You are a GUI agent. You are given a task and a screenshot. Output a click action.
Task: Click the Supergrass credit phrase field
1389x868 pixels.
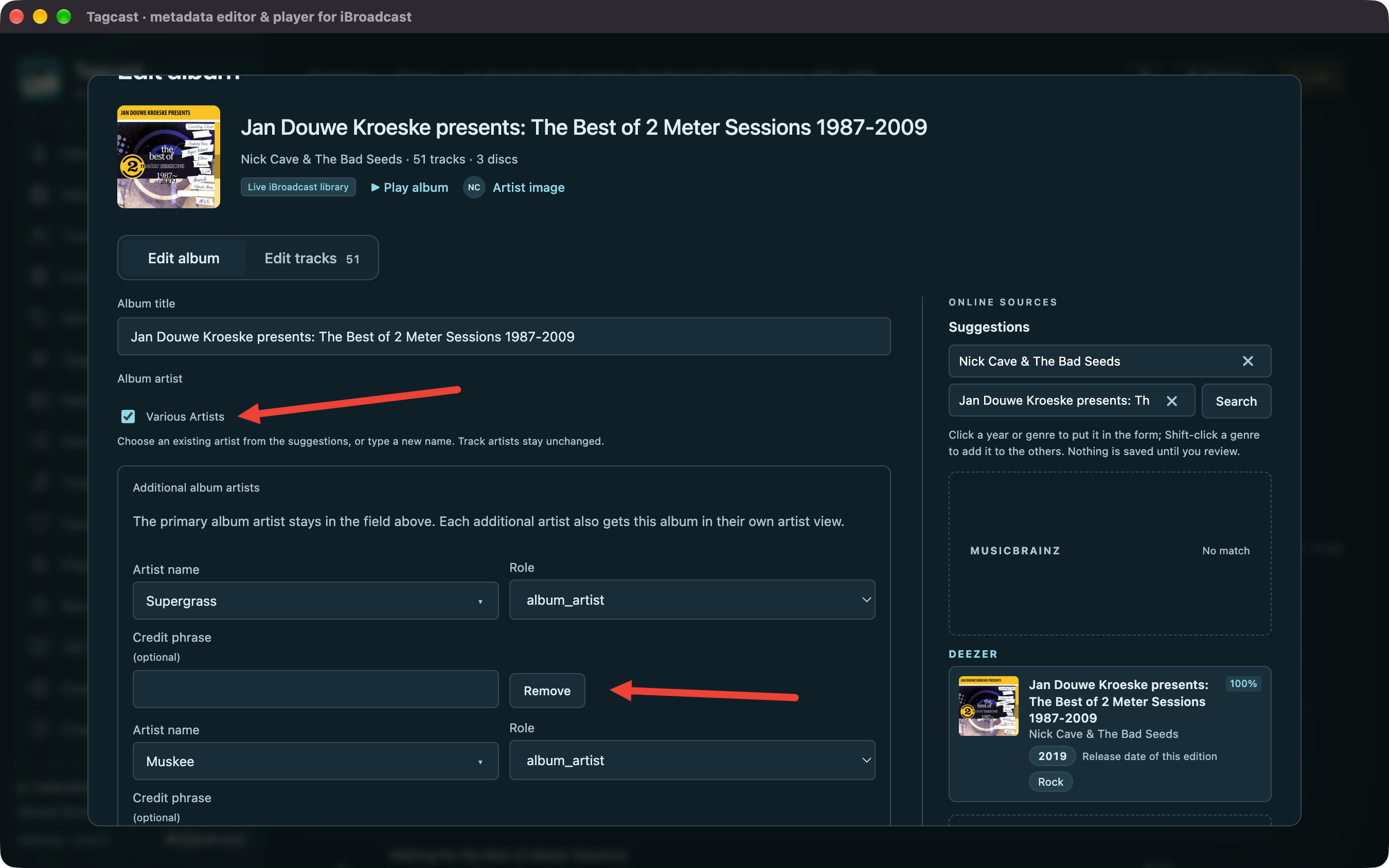point(315,689)
